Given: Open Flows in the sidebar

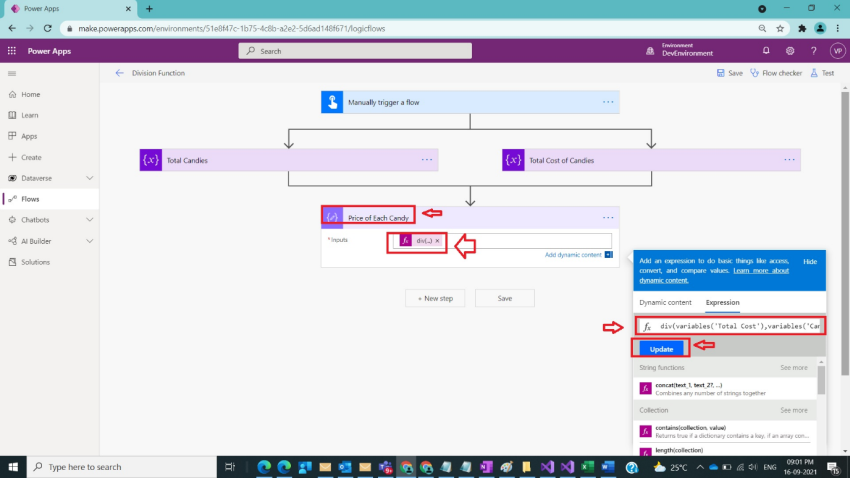Looking at the screenshot, I should [50, 199].
